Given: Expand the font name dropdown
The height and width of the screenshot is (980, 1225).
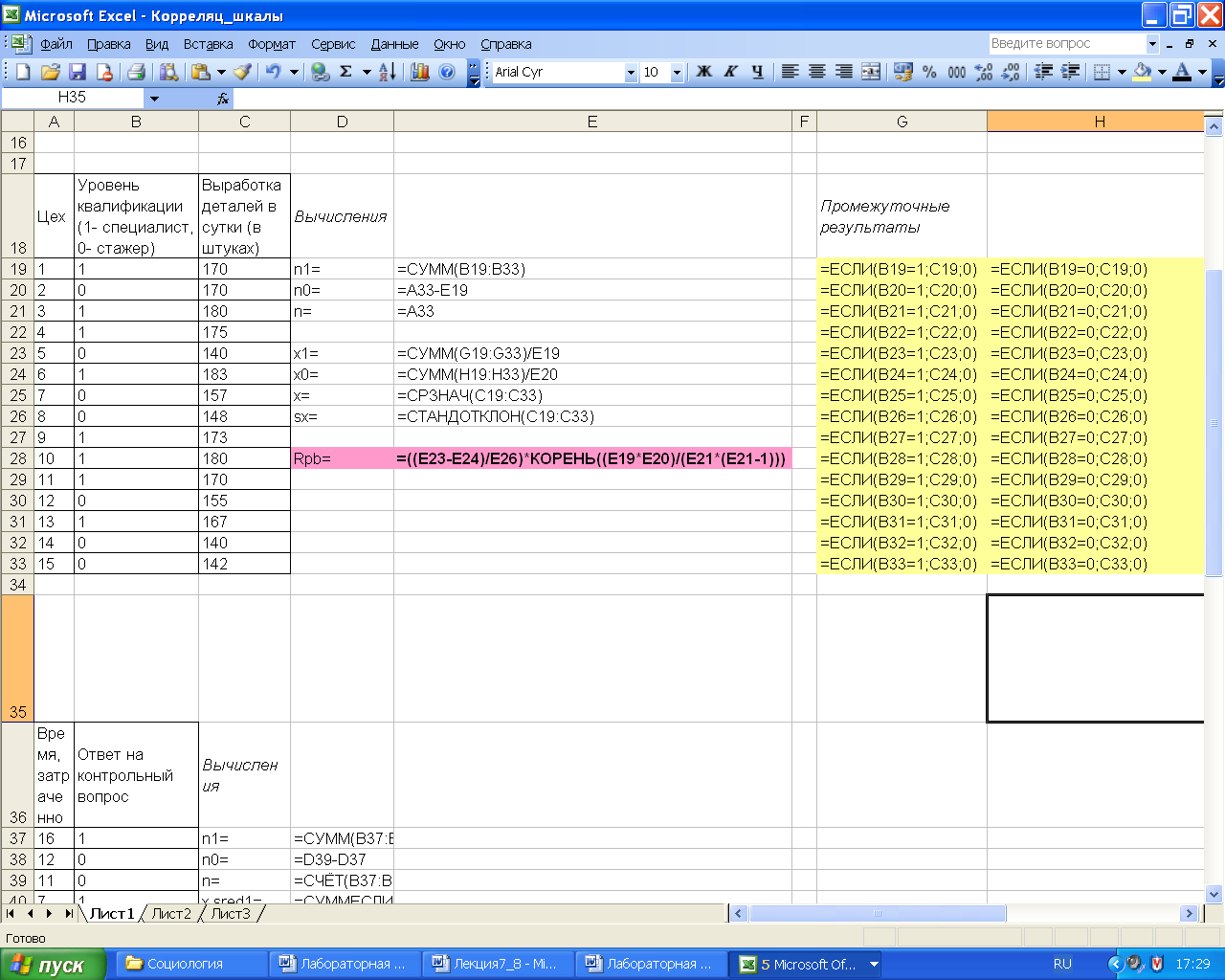Looking at the screenshot, I should tap(631, 73).
